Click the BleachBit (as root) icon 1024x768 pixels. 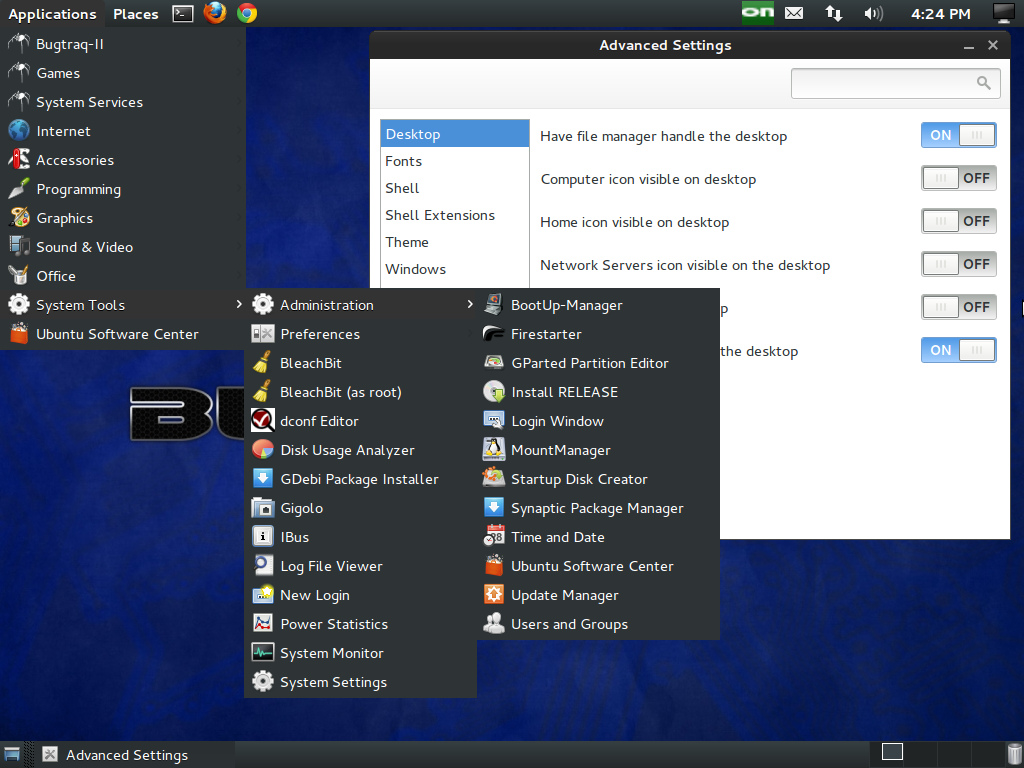pos(263,392)
